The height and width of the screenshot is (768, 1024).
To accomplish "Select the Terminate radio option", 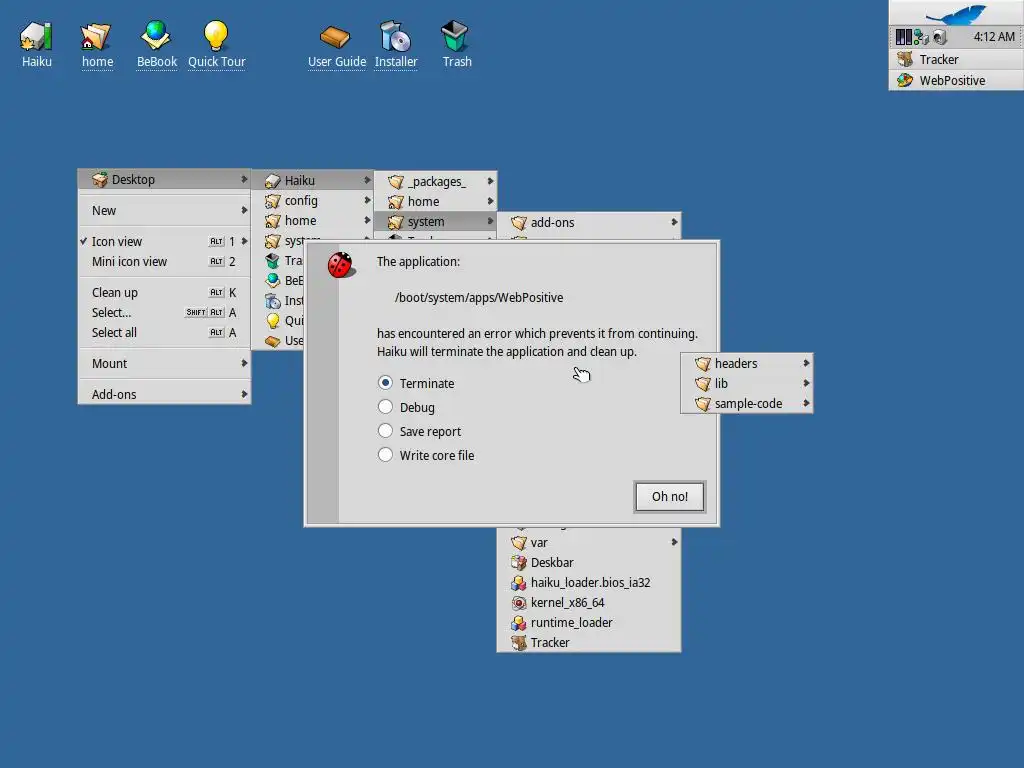I will coord(385,383).
